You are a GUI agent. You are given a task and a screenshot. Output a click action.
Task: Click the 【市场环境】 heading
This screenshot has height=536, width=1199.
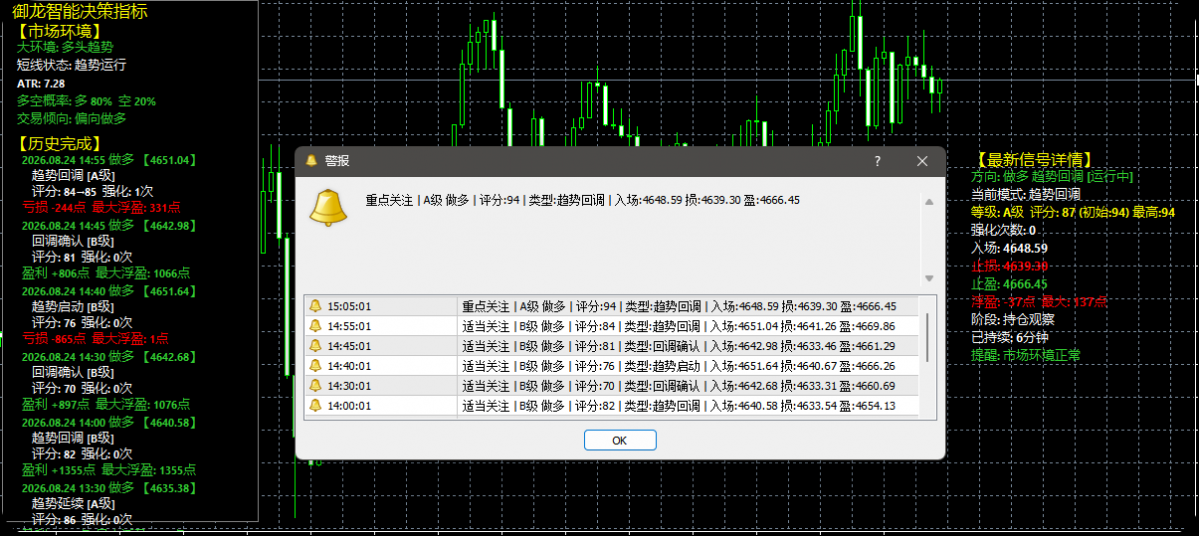point(59,31)
